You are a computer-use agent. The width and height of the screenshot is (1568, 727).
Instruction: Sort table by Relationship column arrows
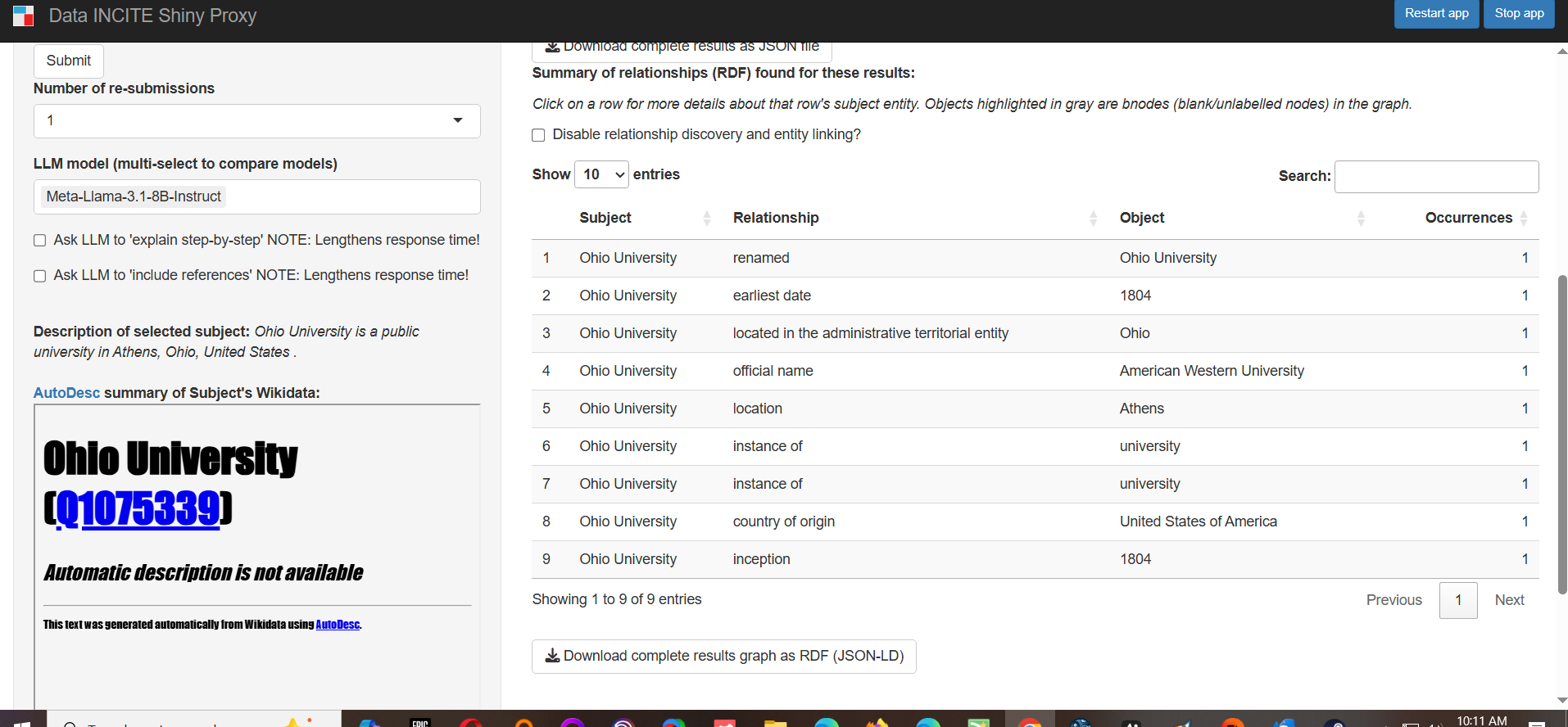pyautogui.click(x=1093, y=218)
